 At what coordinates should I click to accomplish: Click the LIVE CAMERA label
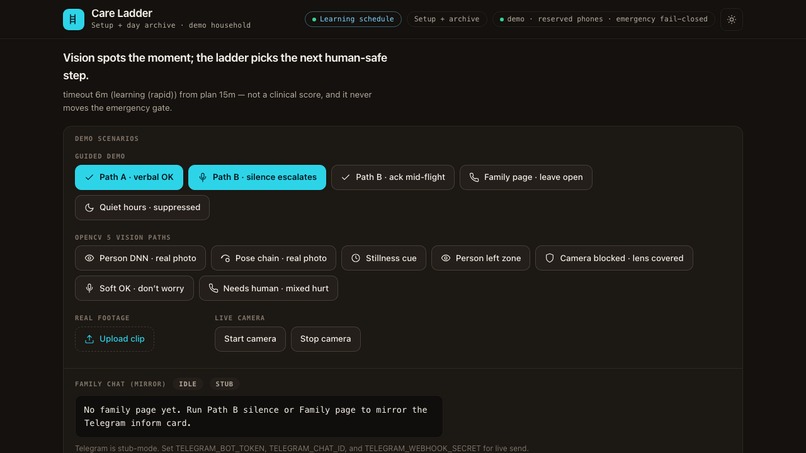(x=240, y=318)
